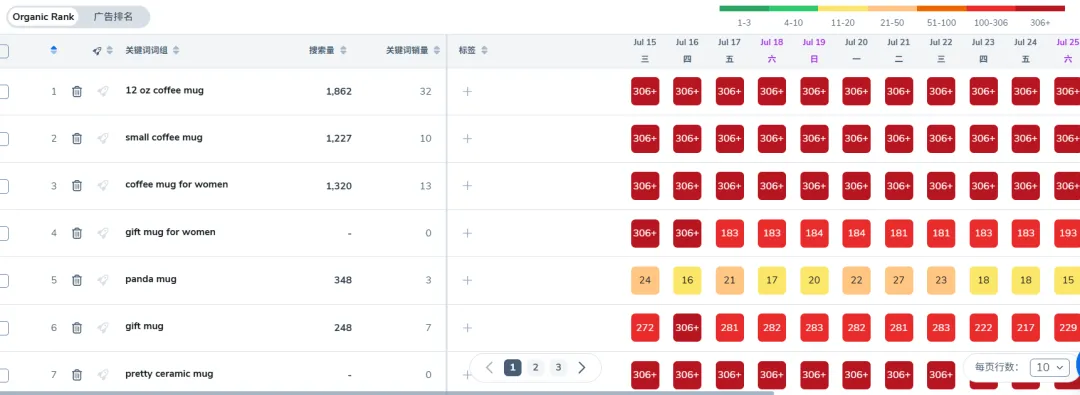Add a tag to 12 oz coffee mug
1080x395 pixels.
(467, 91)
